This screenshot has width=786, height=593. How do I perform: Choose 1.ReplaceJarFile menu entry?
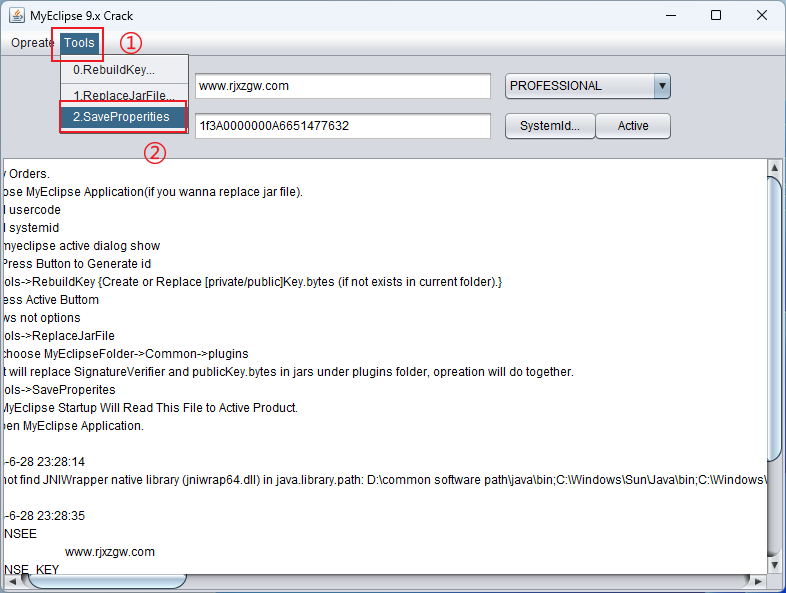pyautogui.click(x=124, y=94)
